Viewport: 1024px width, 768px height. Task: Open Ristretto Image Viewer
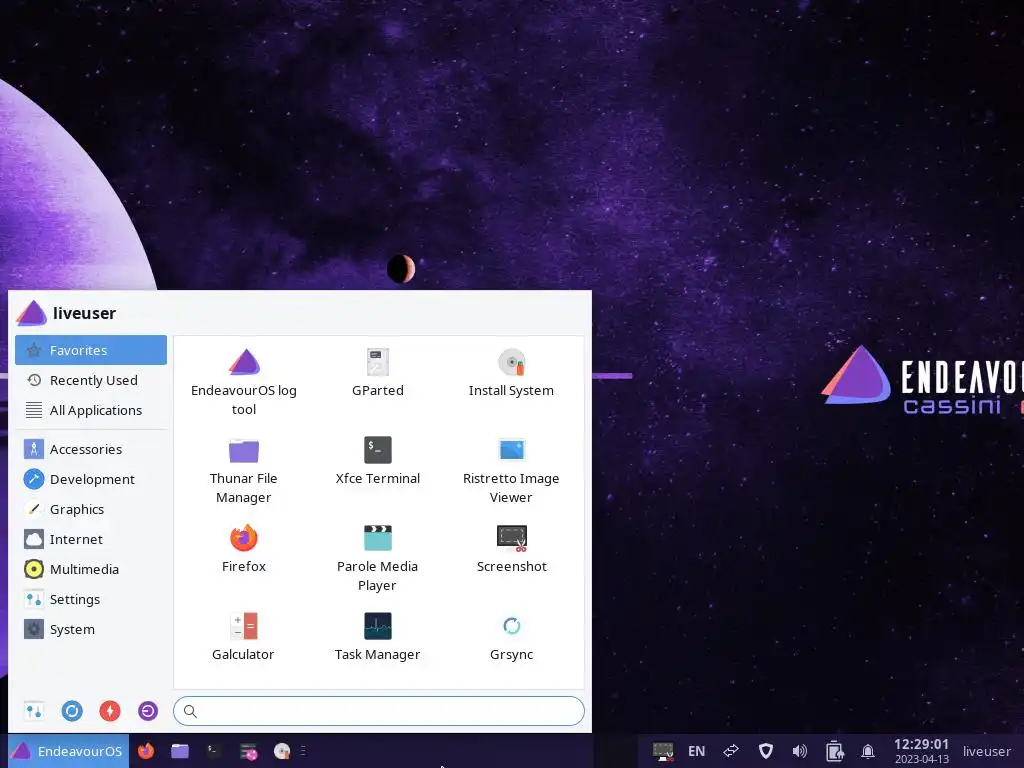pos(511,470)
